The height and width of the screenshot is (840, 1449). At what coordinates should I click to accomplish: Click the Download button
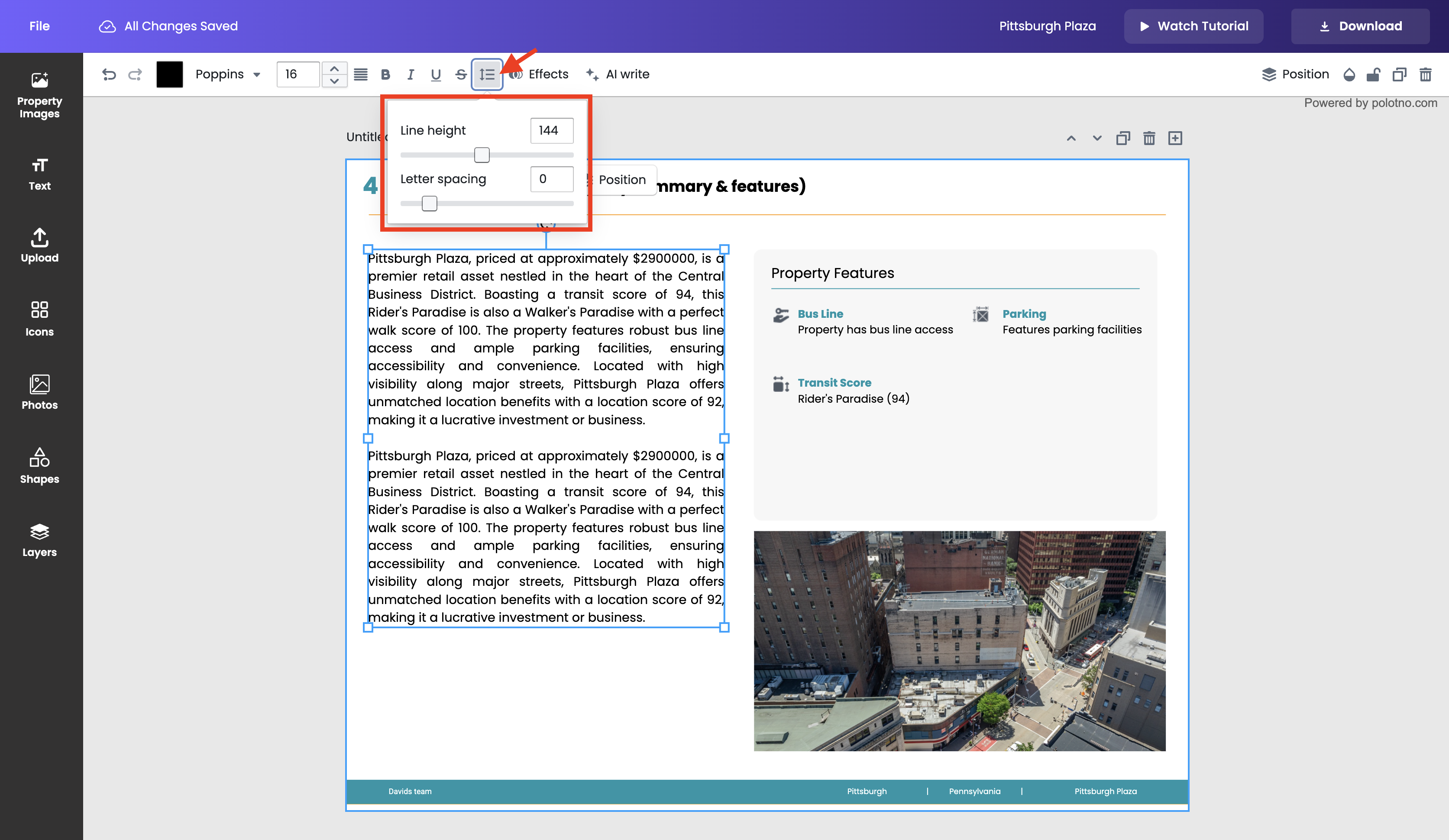(x=1361, y=26)
